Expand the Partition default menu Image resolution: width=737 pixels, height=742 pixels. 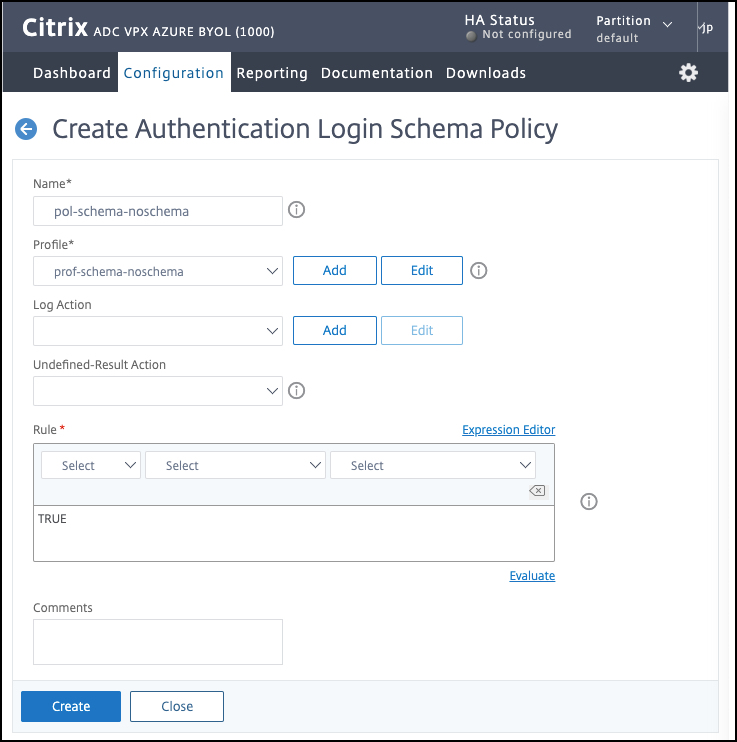[x=634, y=29]
